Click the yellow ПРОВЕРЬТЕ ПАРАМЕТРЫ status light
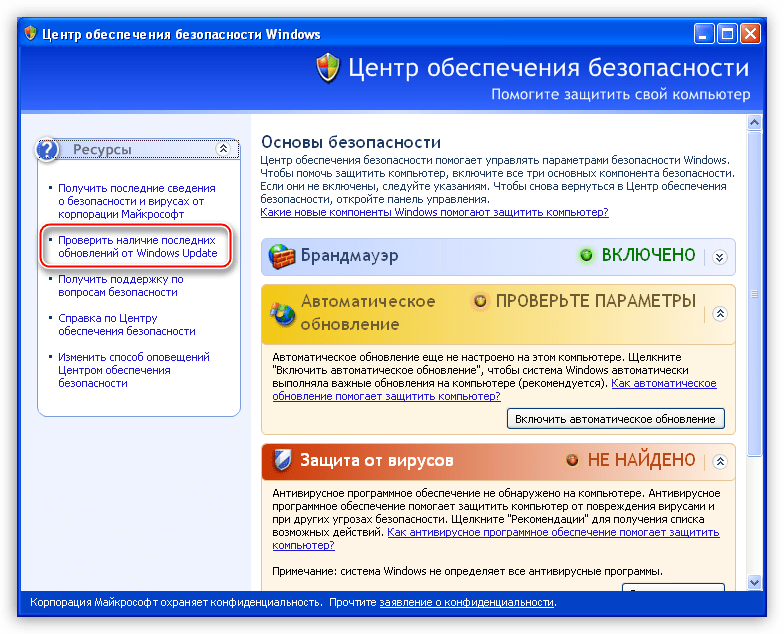Screen dimensions: 784x634 [x=480, y=301]
